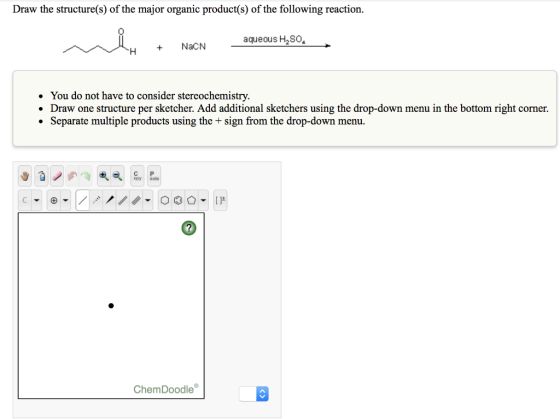Open the add sketcher drop-down menu

coord(254,394)
